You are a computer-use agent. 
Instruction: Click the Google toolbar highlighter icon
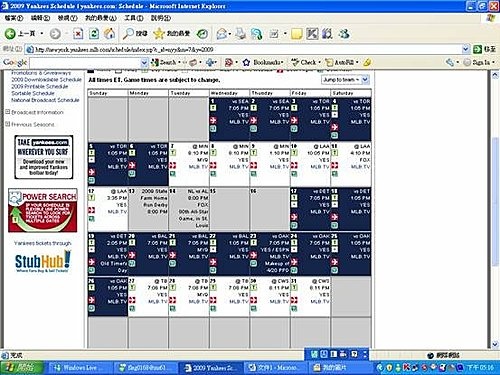pyautogui.click(x=367, y=62)
